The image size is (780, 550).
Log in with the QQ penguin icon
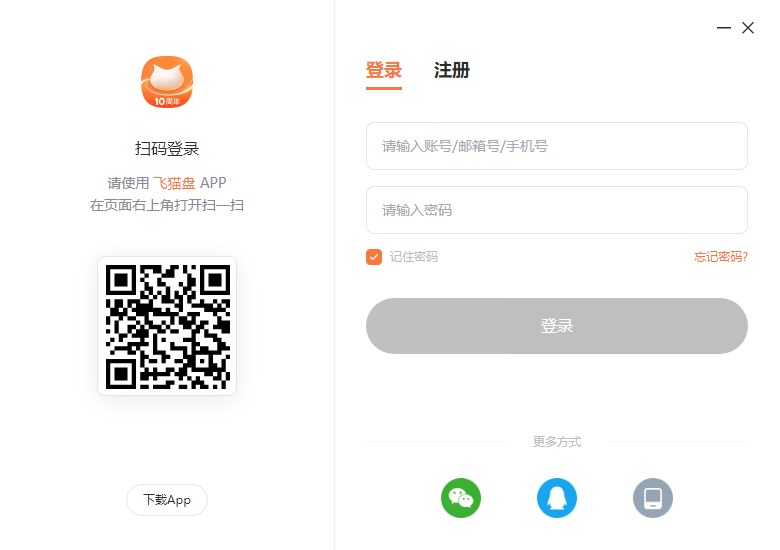[557, 498]
